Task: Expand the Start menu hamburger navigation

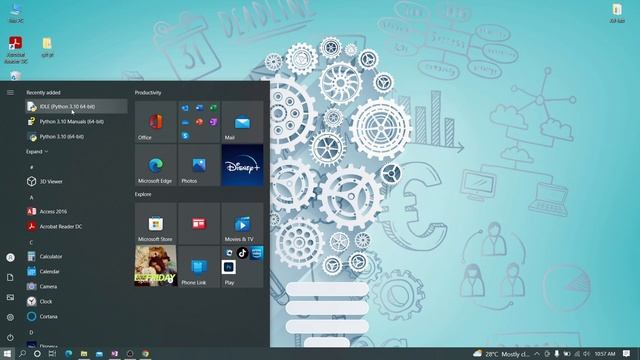Action: pyautogui.click(x=10, y=93)
